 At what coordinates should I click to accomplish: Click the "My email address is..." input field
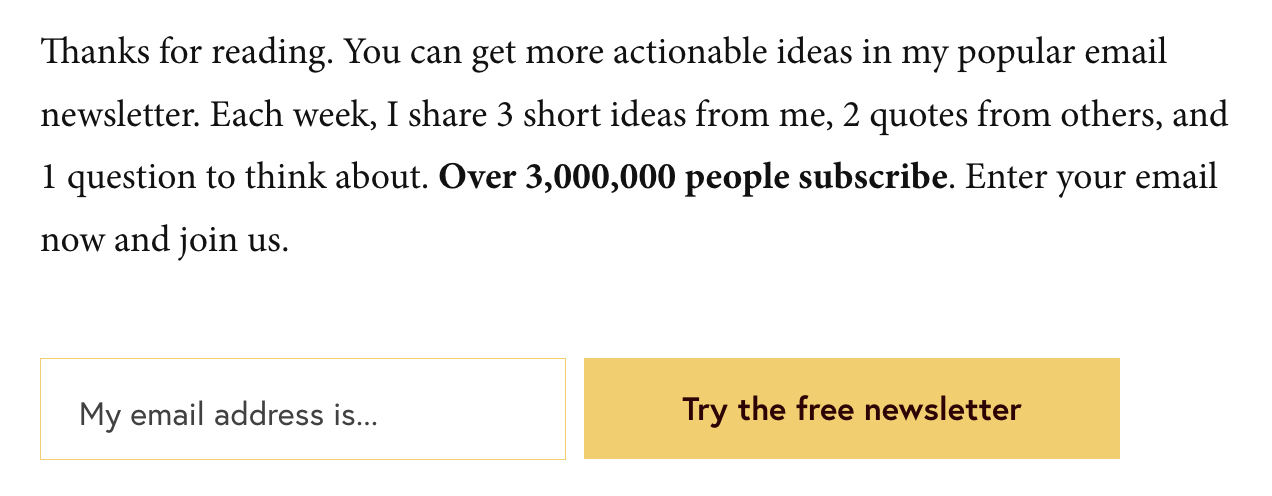302,410
